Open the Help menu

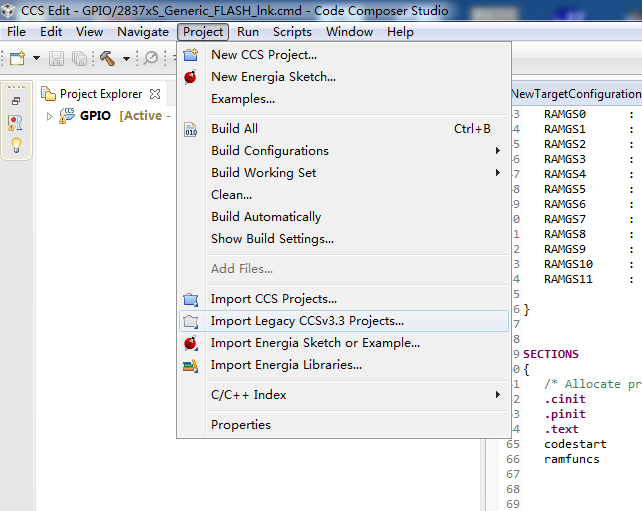click(x=400, y=32)
